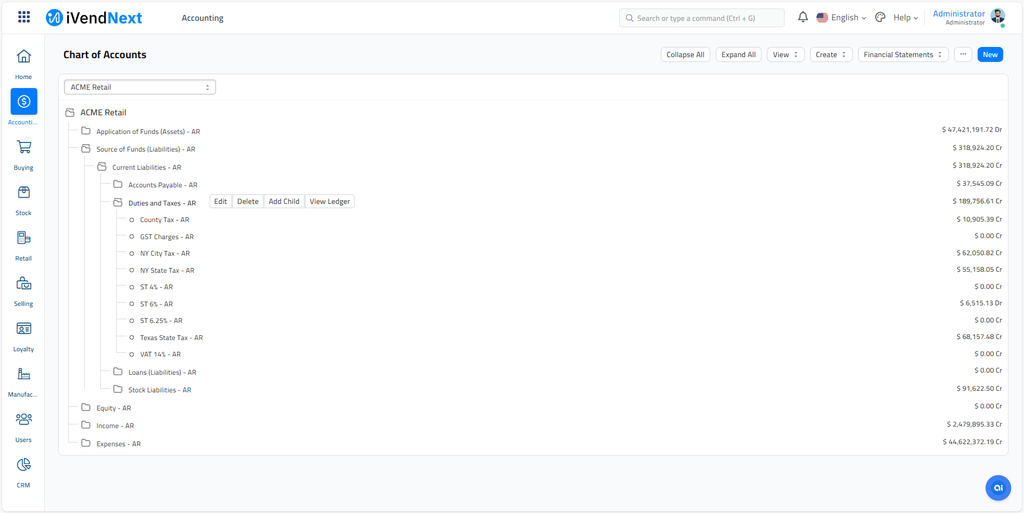Select the NY City Tax - AR account
Image resolution: width=1024 pixels, height=513 pixels.
click(164, 254)
